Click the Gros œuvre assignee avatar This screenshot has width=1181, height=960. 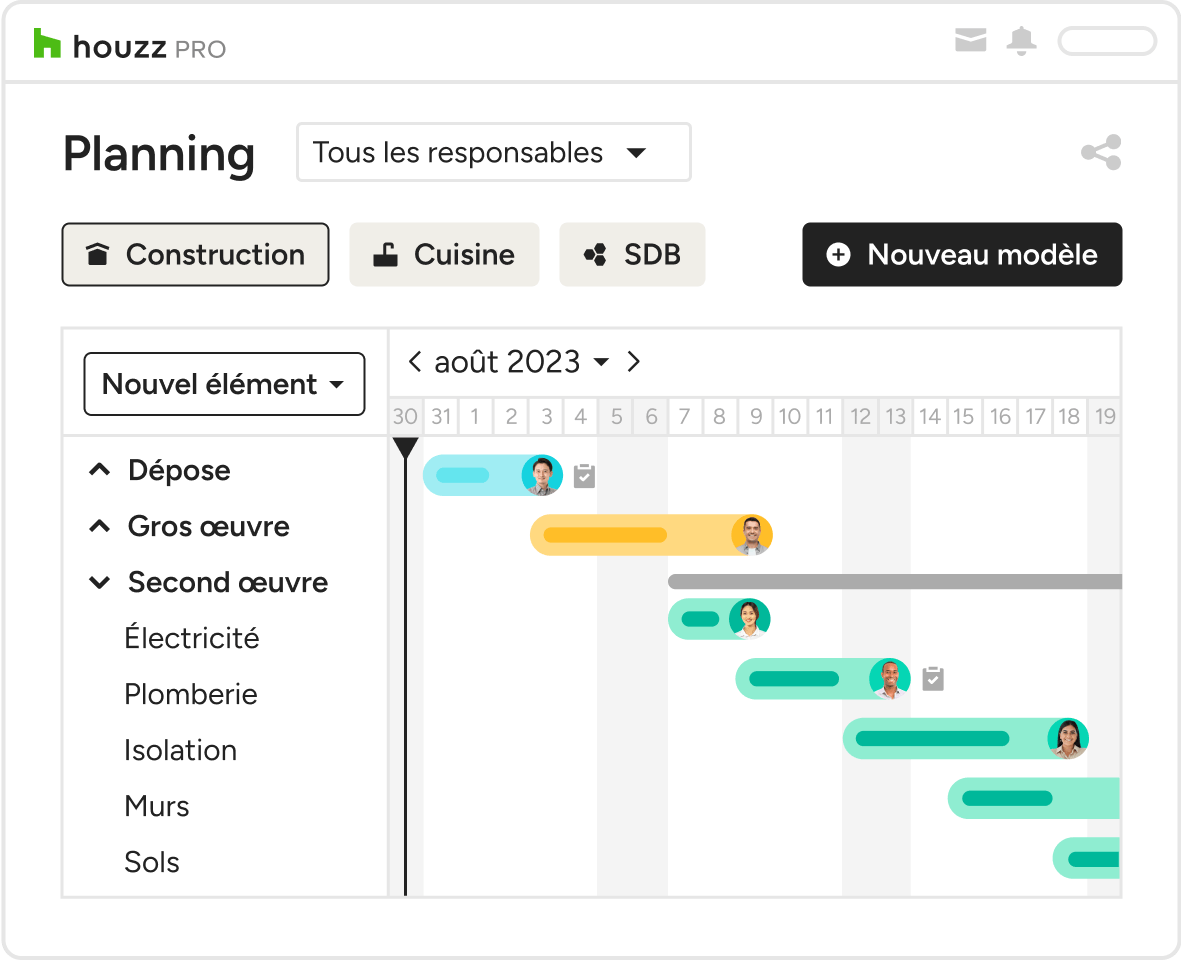click(x=751, y=536)
